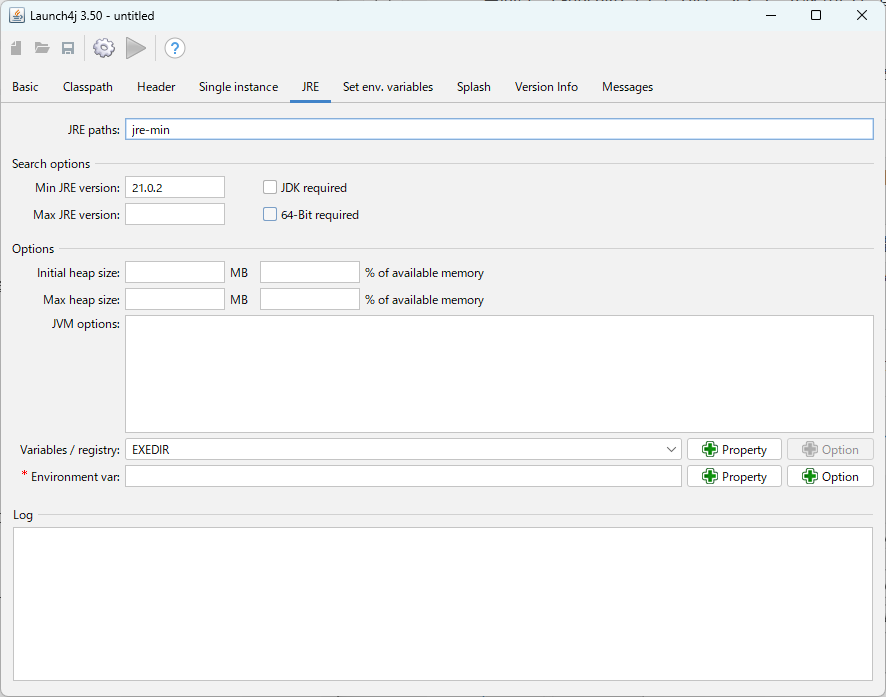Build the wrapper using the gear icon
The width and height of the screenshot is (886, 697).
tap(103, 48)
